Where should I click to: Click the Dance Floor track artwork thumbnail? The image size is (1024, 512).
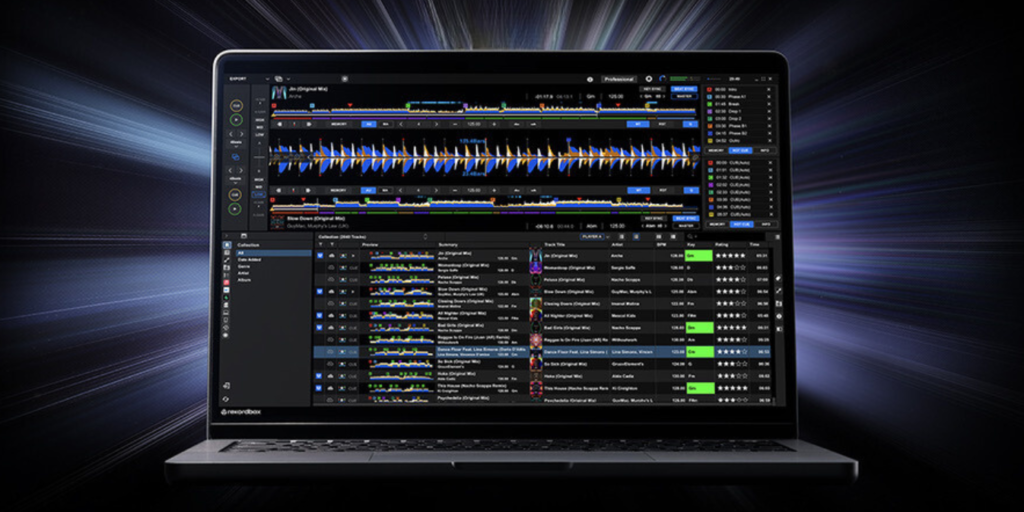coord(536,351)
